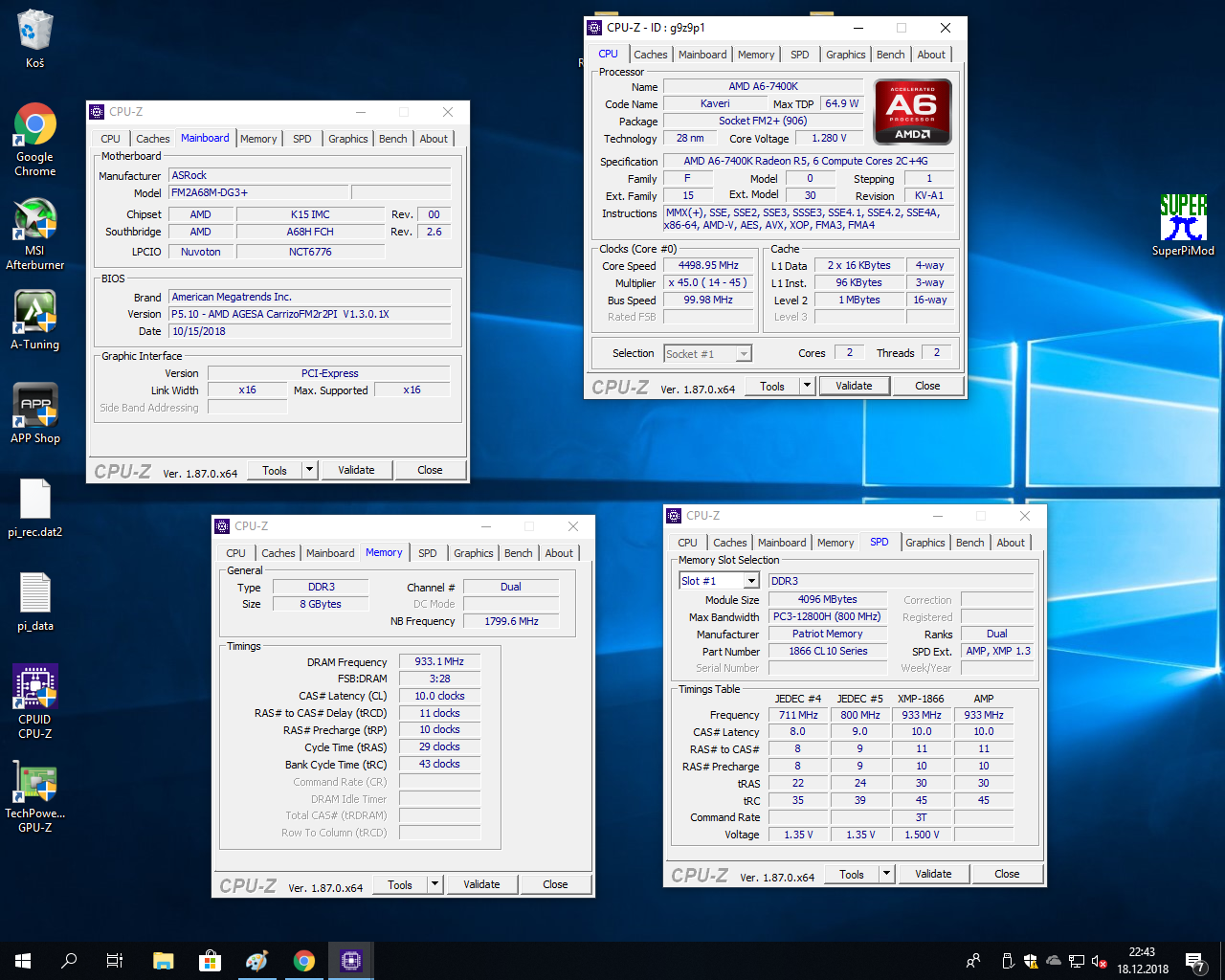Click Tools button in Memory window

click(x=400, y=884)
